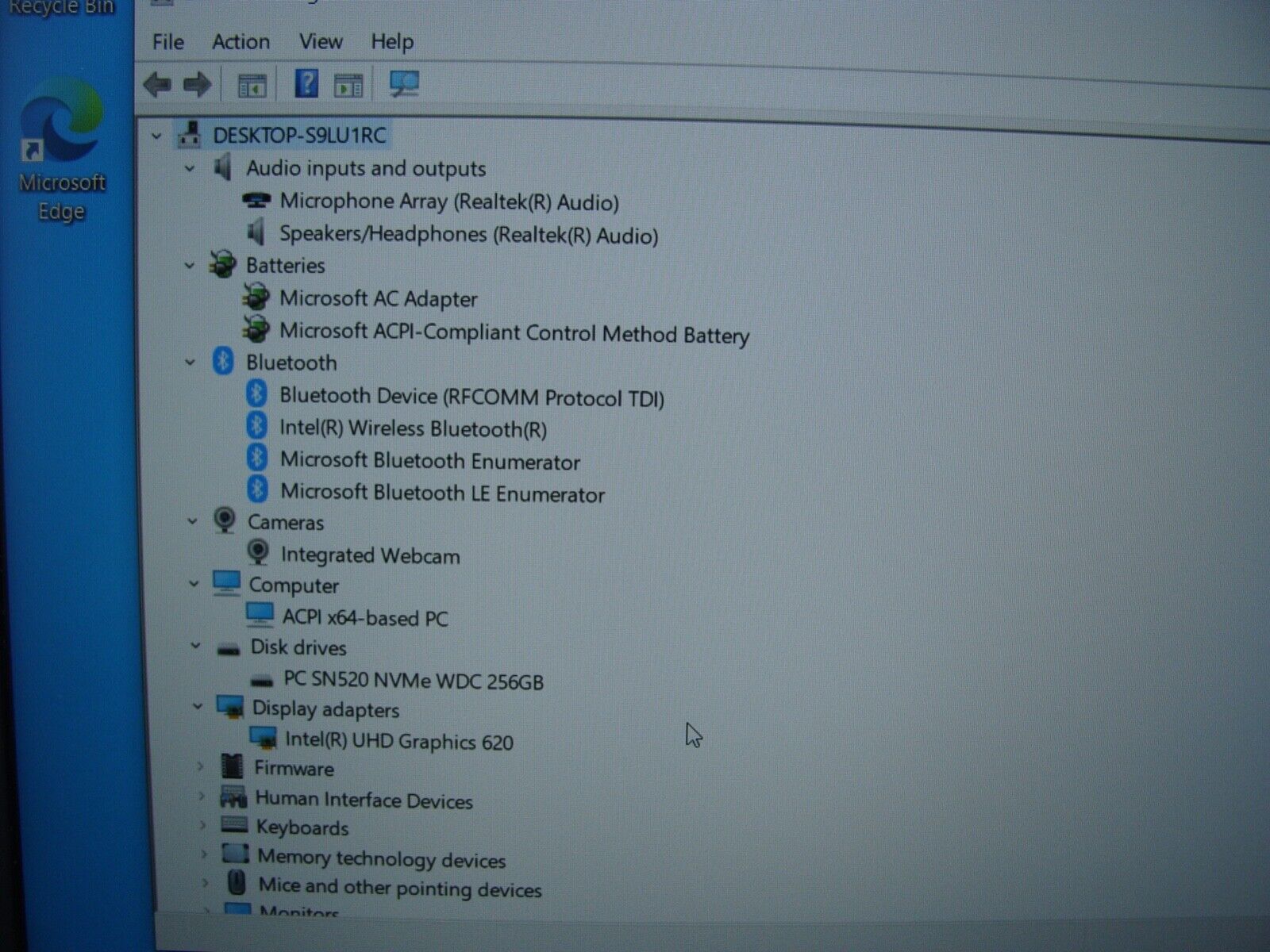Image resolution: width=1270 pixels, height=952 pixels.
Task: Collapse the Bluetooth category
Action: click(x=190, y=363)
